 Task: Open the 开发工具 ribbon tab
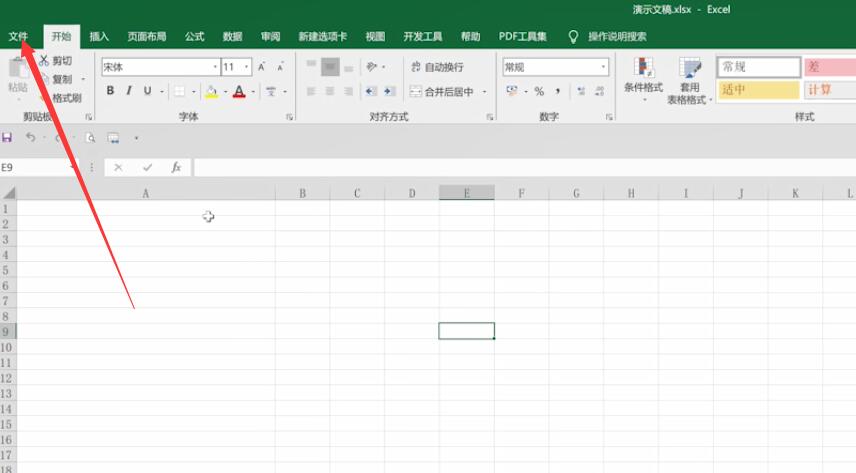pyautogui.click(x=423, y=37)
